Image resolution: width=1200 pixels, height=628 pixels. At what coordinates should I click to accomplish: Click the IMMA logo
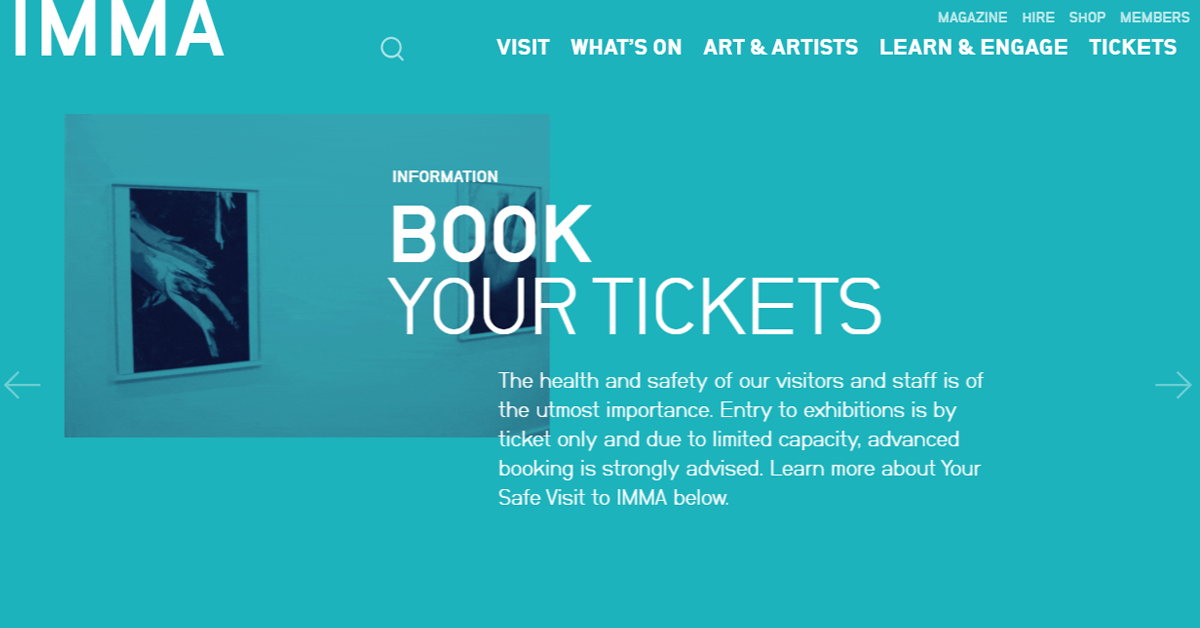click(117, 28)
